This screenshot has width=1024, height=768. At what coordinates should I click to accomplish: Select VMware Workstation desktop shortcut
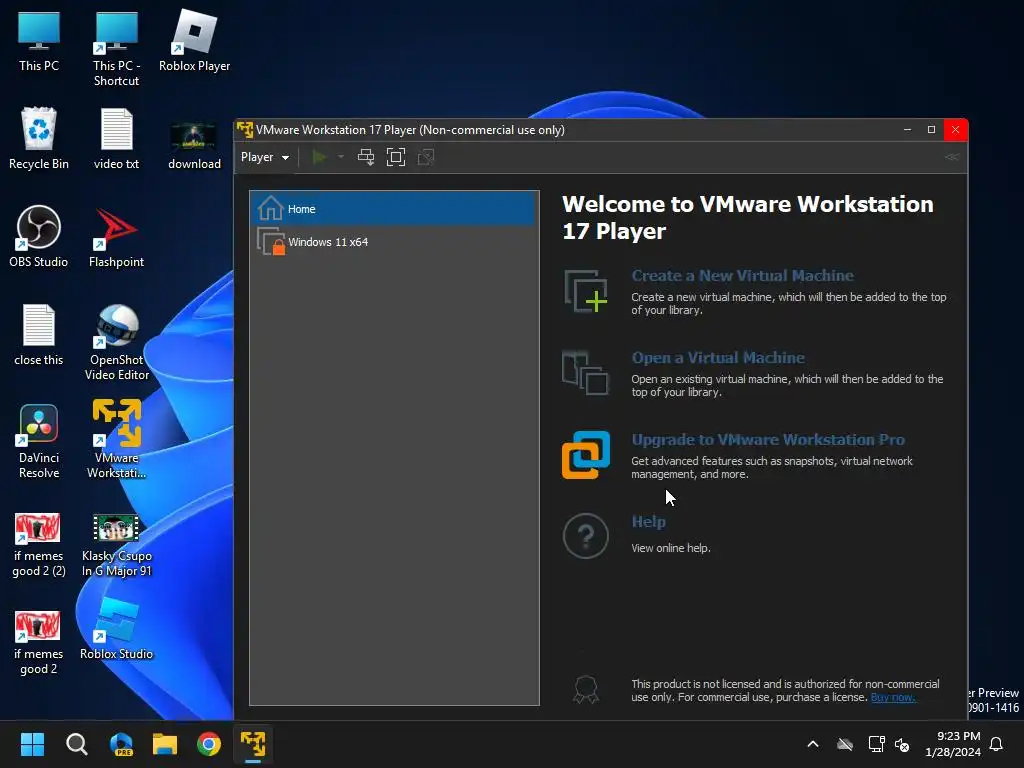(116, 440)
